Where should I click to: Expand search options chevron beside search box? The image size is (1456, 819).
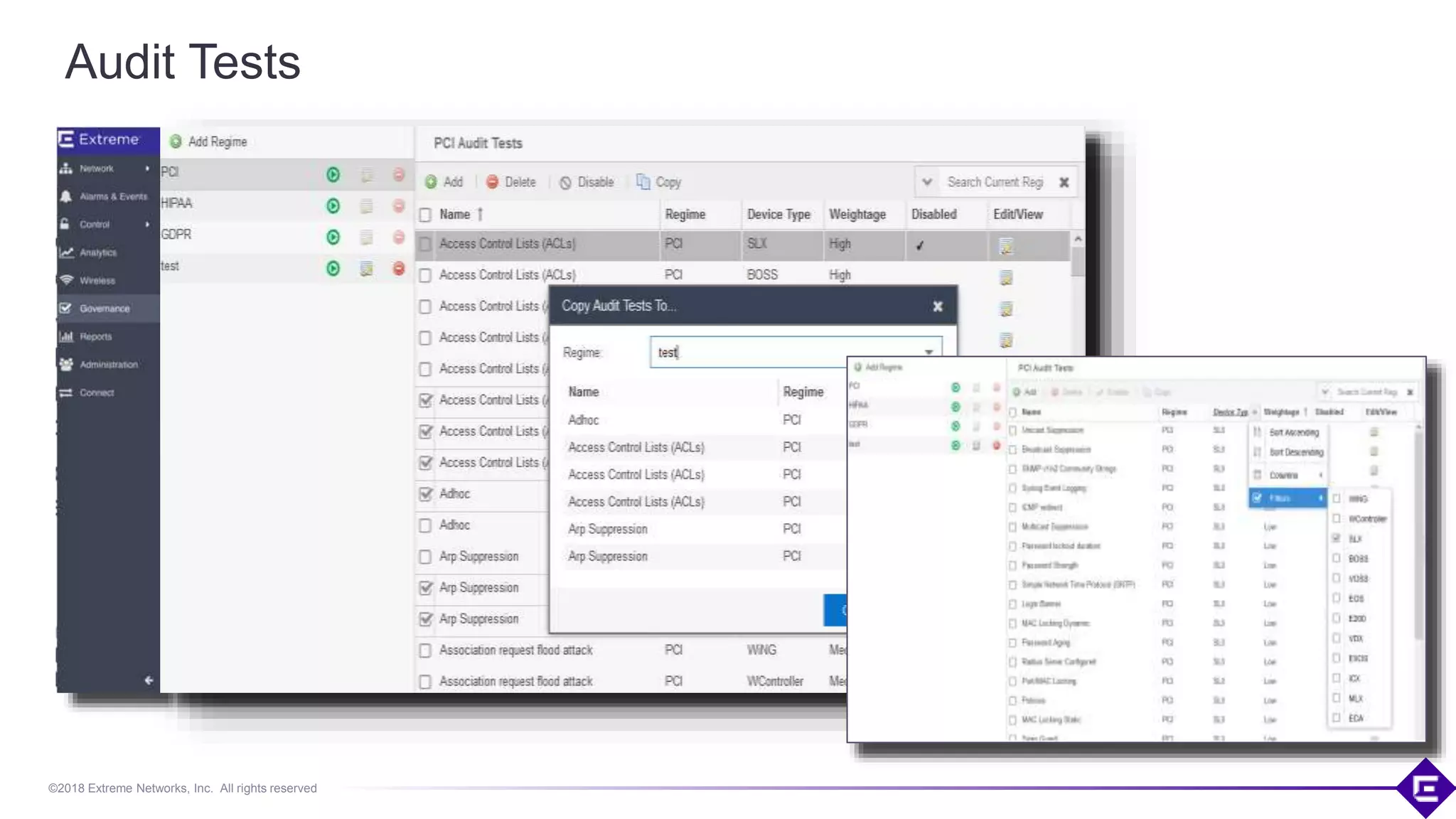tap(927, 182)
